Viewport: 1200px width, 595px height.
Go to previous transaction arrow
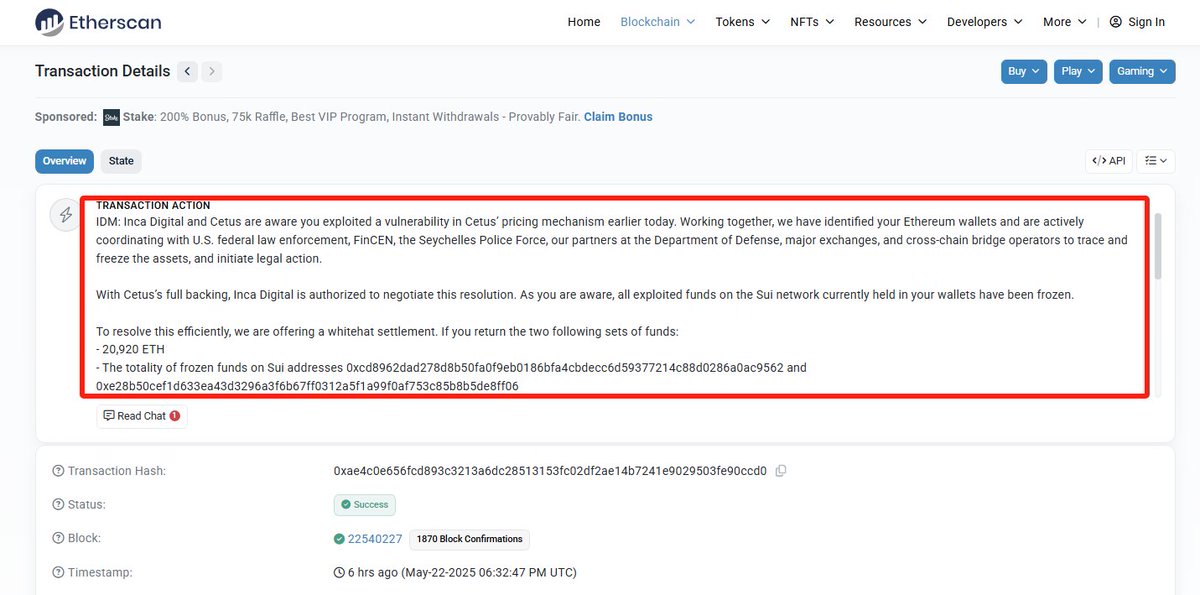coord(187,71)
